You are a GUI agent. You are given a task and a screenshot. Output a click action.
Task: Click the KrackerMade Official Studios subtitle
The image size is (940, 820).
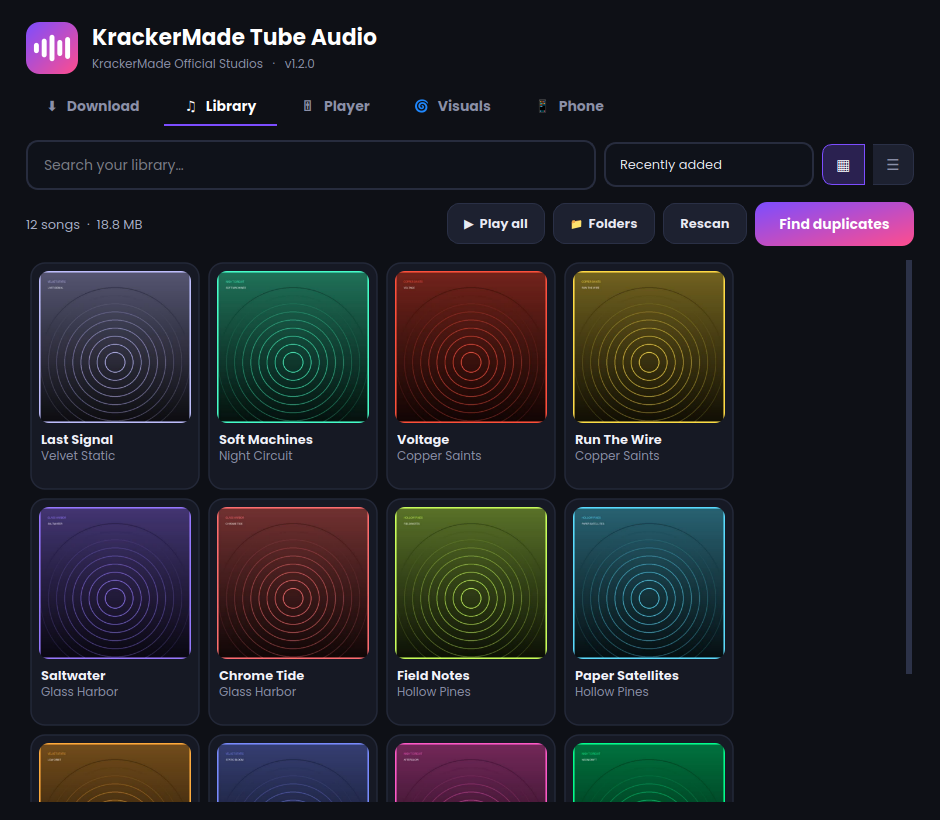click(x=177, y=64)
